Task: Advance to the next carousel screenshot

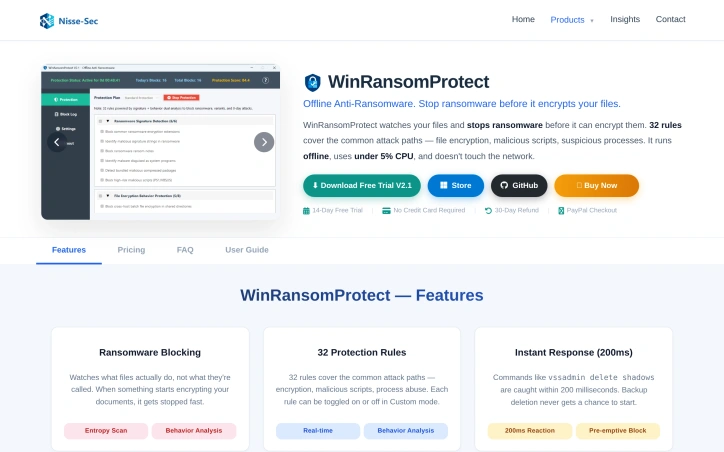Action: point(264,142)
